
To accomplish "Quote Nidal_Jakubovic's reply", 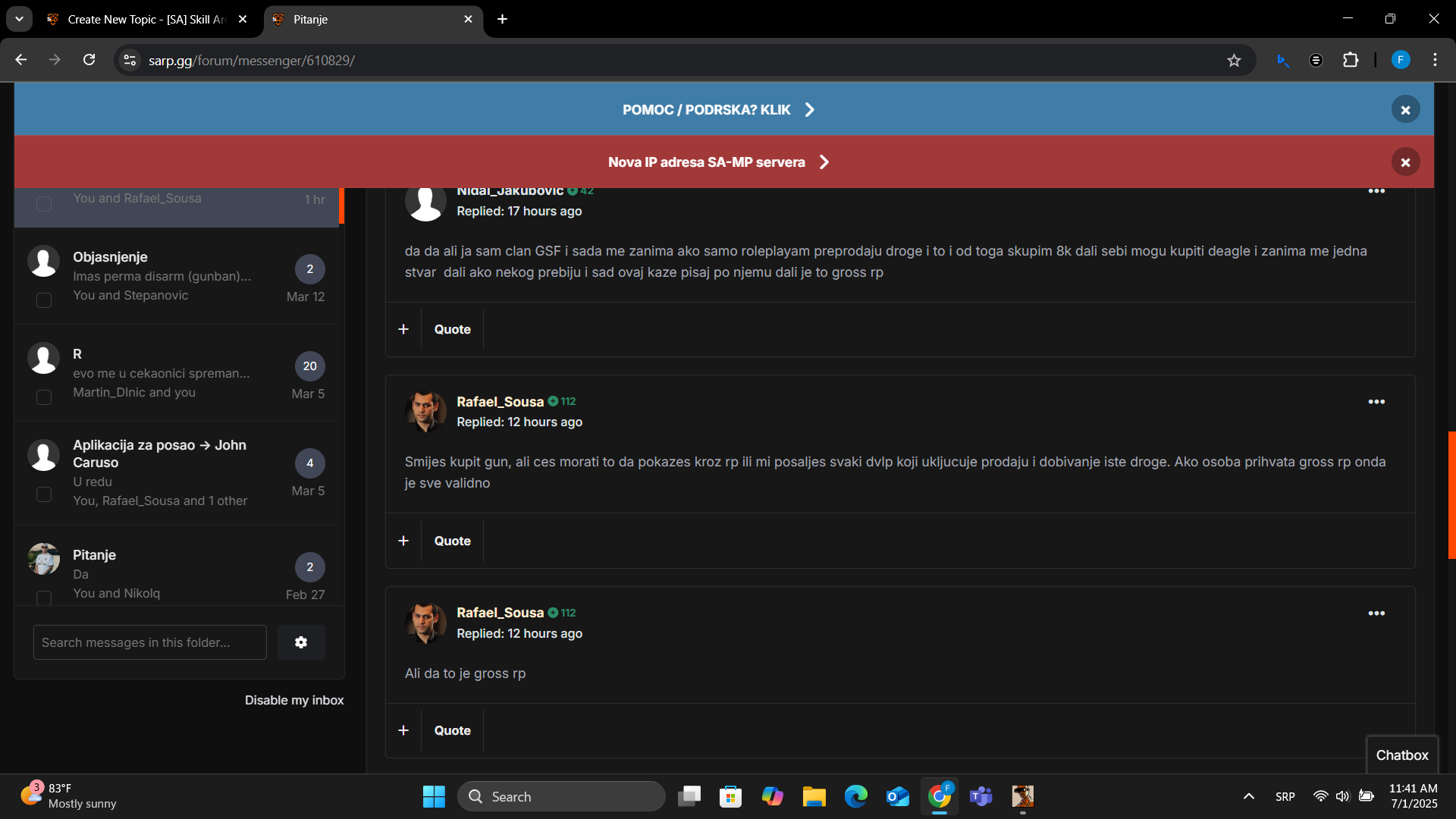I will point(452,329).
